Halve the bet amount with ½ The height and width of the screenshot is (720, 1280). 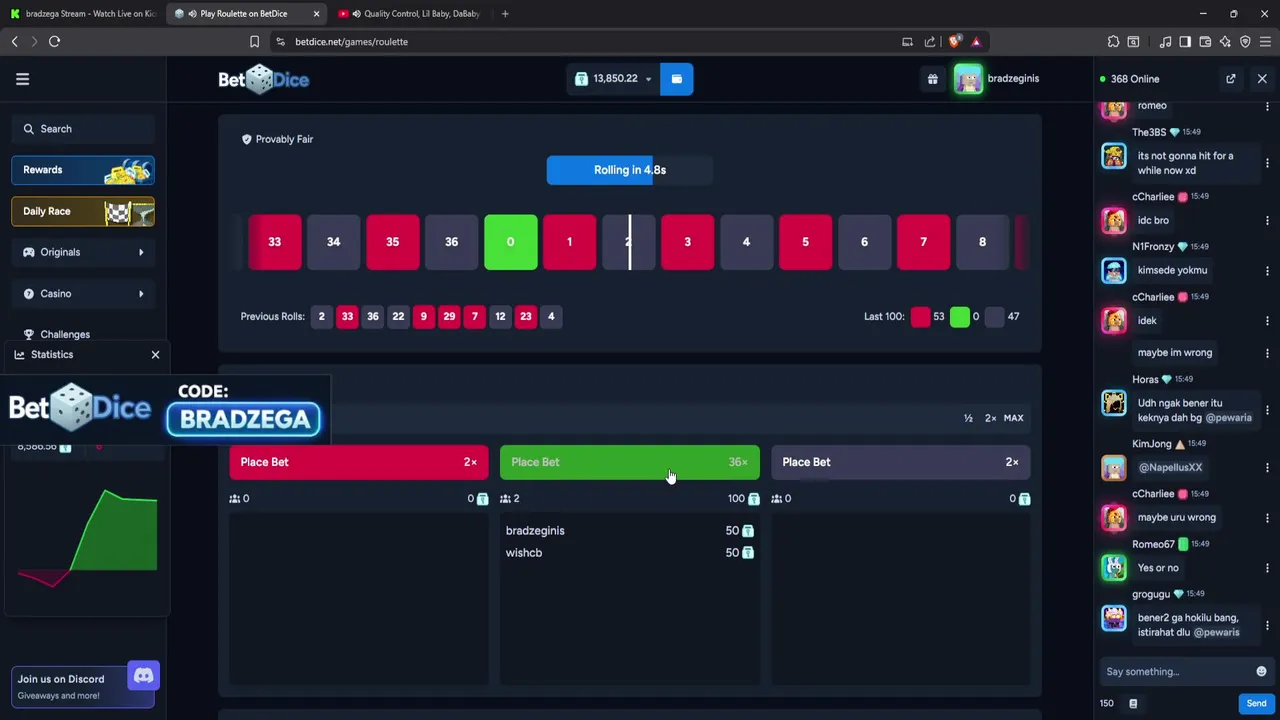(x=968, y=418)
